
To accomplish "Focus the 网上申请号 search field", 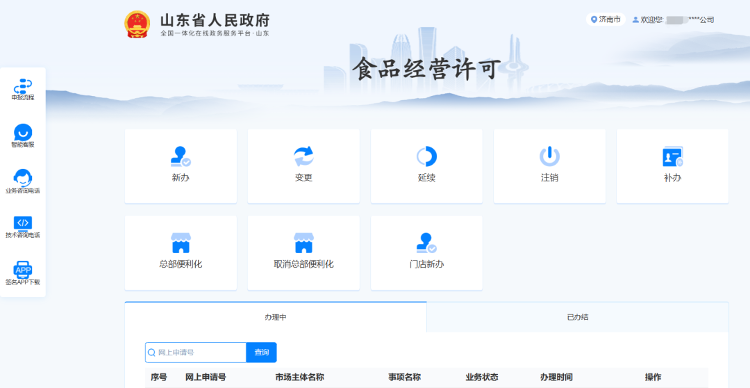I will 196,353.
